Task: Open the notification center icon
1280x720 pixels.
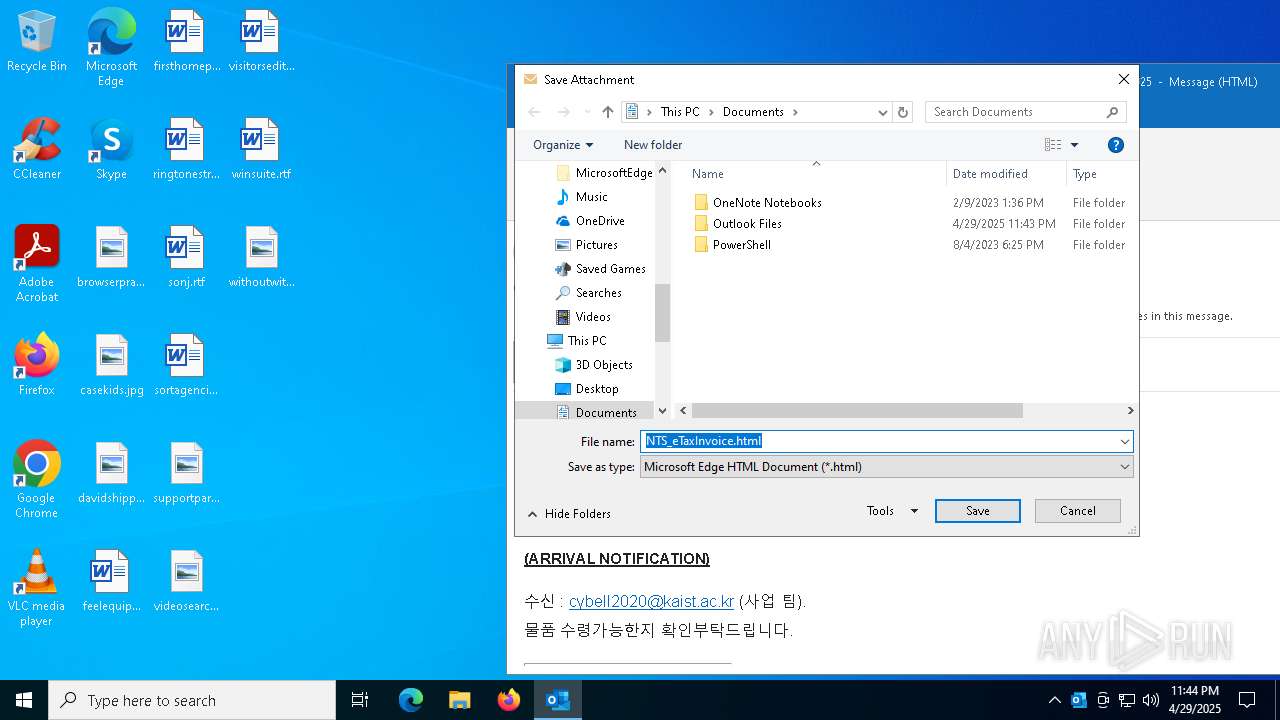Action: point(1247,700)
